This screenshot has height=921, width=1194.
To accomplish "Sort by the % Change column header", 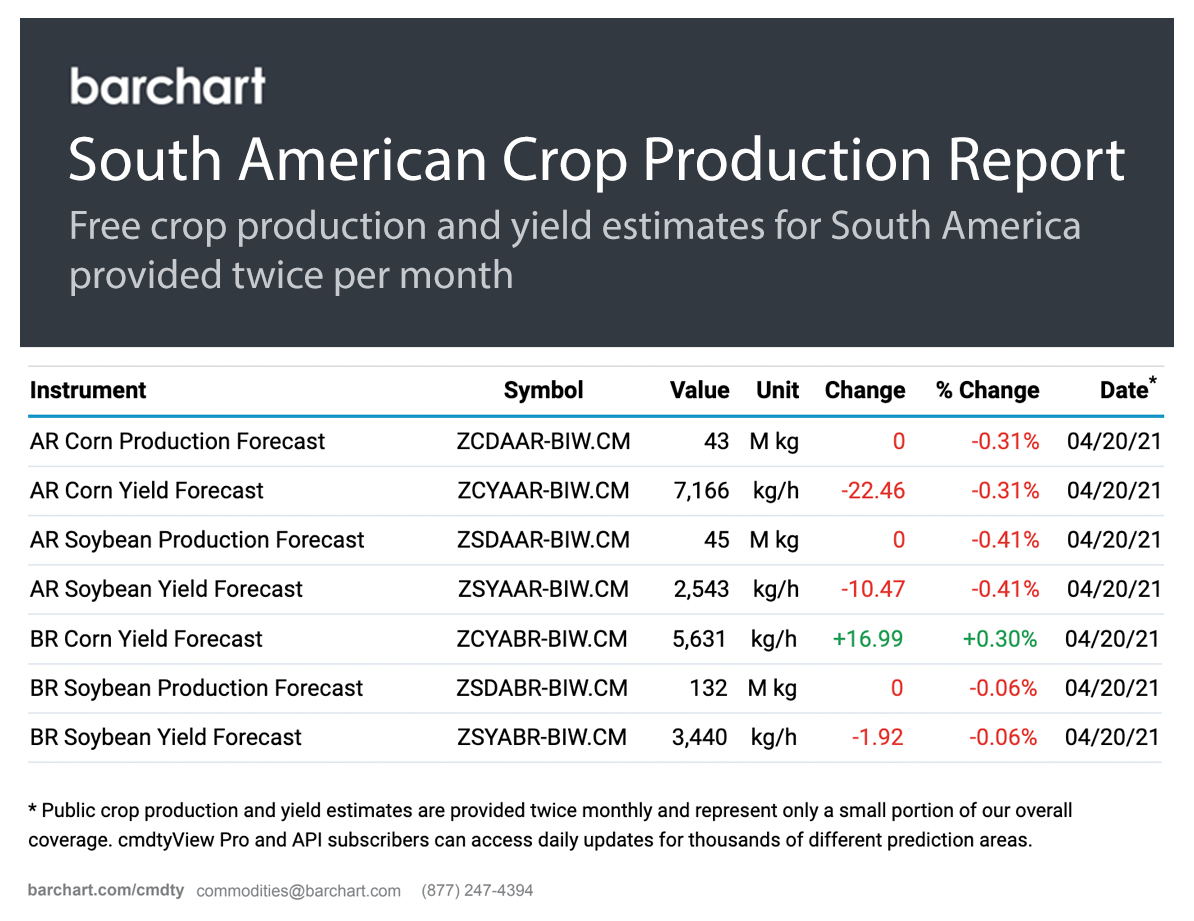I will 987,390.
